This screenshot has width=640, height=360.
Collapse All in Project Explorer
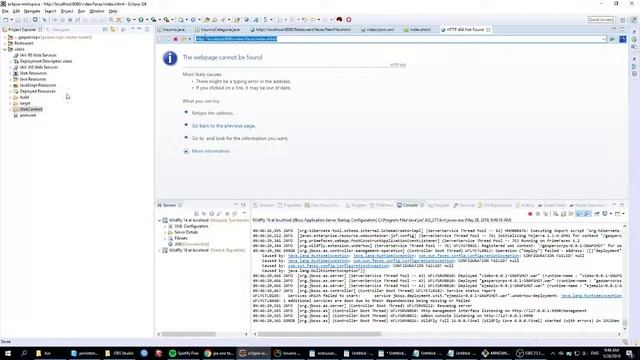(x=105, y=29)
